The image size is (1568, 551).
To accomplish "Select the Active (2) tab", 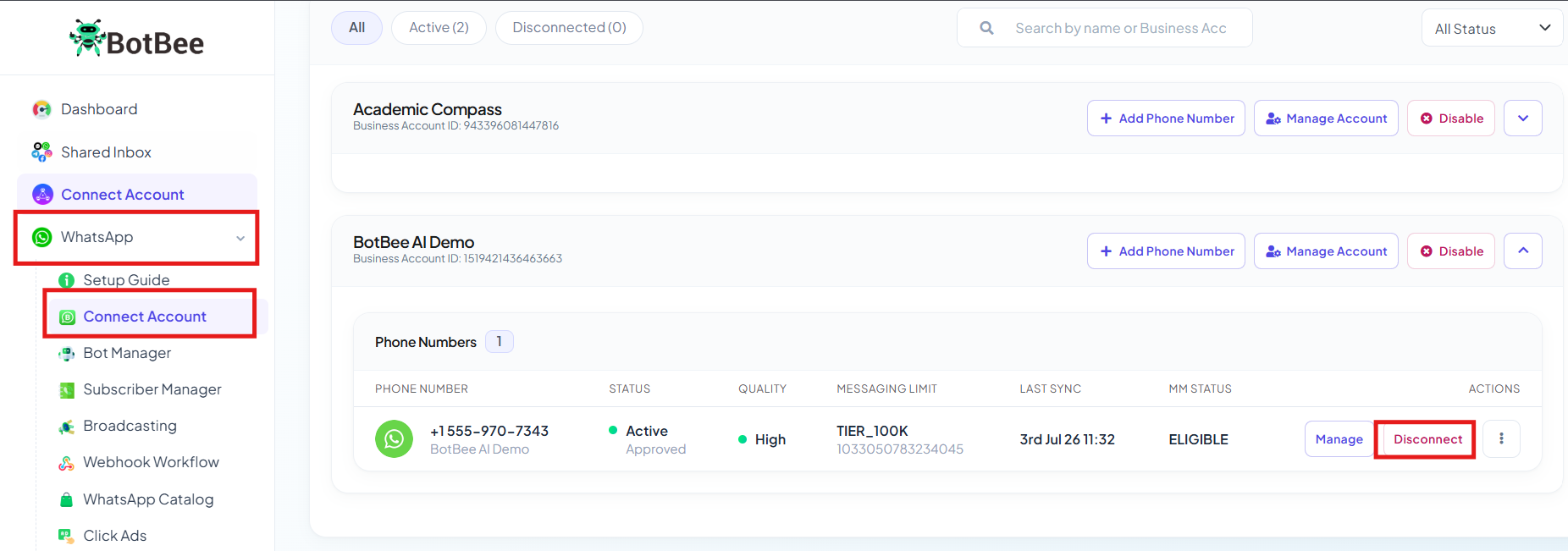I will click(439, 28).
